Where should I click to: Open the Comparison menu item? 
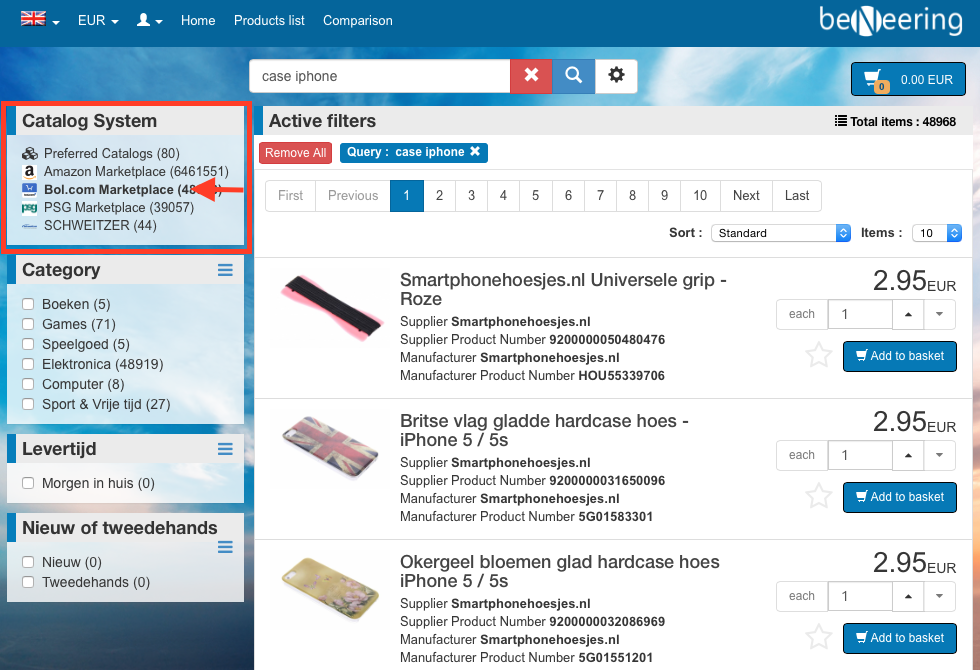[x=358, y=21]
